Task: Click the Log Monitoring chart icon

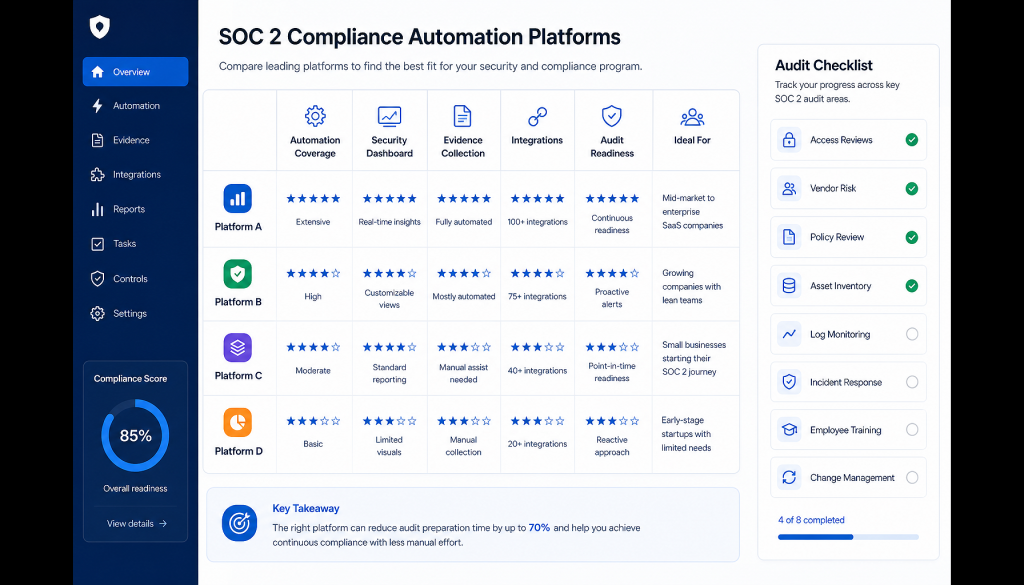Action: pyautogui.click(x=789, y=334)
